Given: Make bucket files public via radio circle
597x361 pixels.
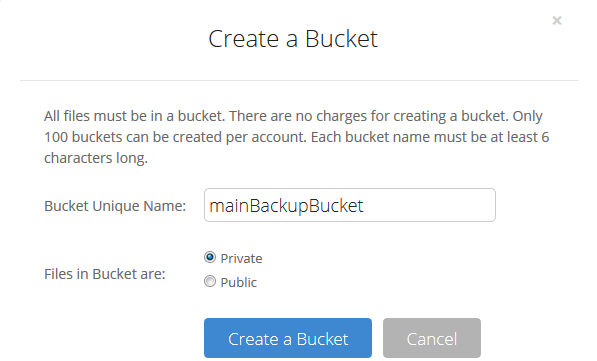Looking at the screenshot, I should pos(210,281).
